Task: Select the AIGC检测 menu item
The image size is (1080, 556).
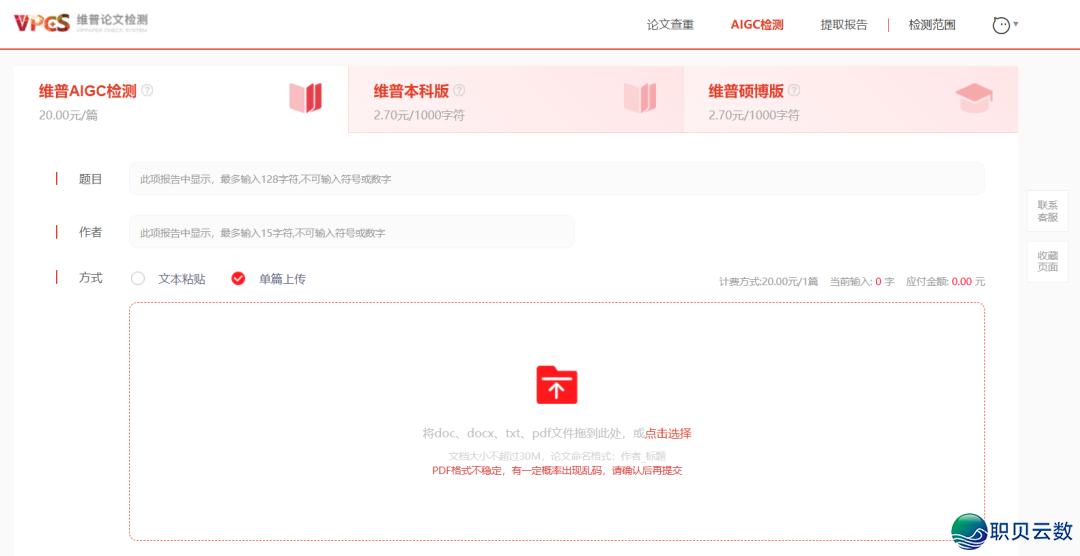Action: [x=757, y=25]
